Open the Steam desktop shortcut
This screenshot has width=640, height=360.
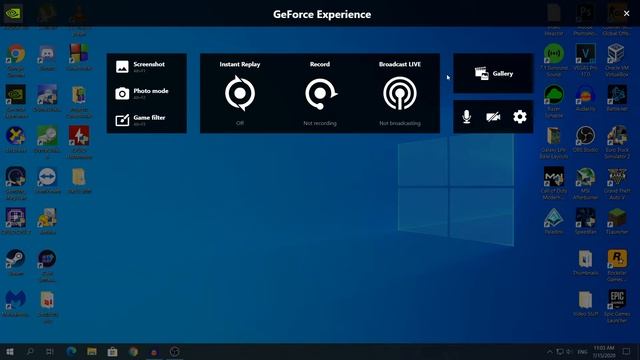pyautogui.click(x=16, y=263)
